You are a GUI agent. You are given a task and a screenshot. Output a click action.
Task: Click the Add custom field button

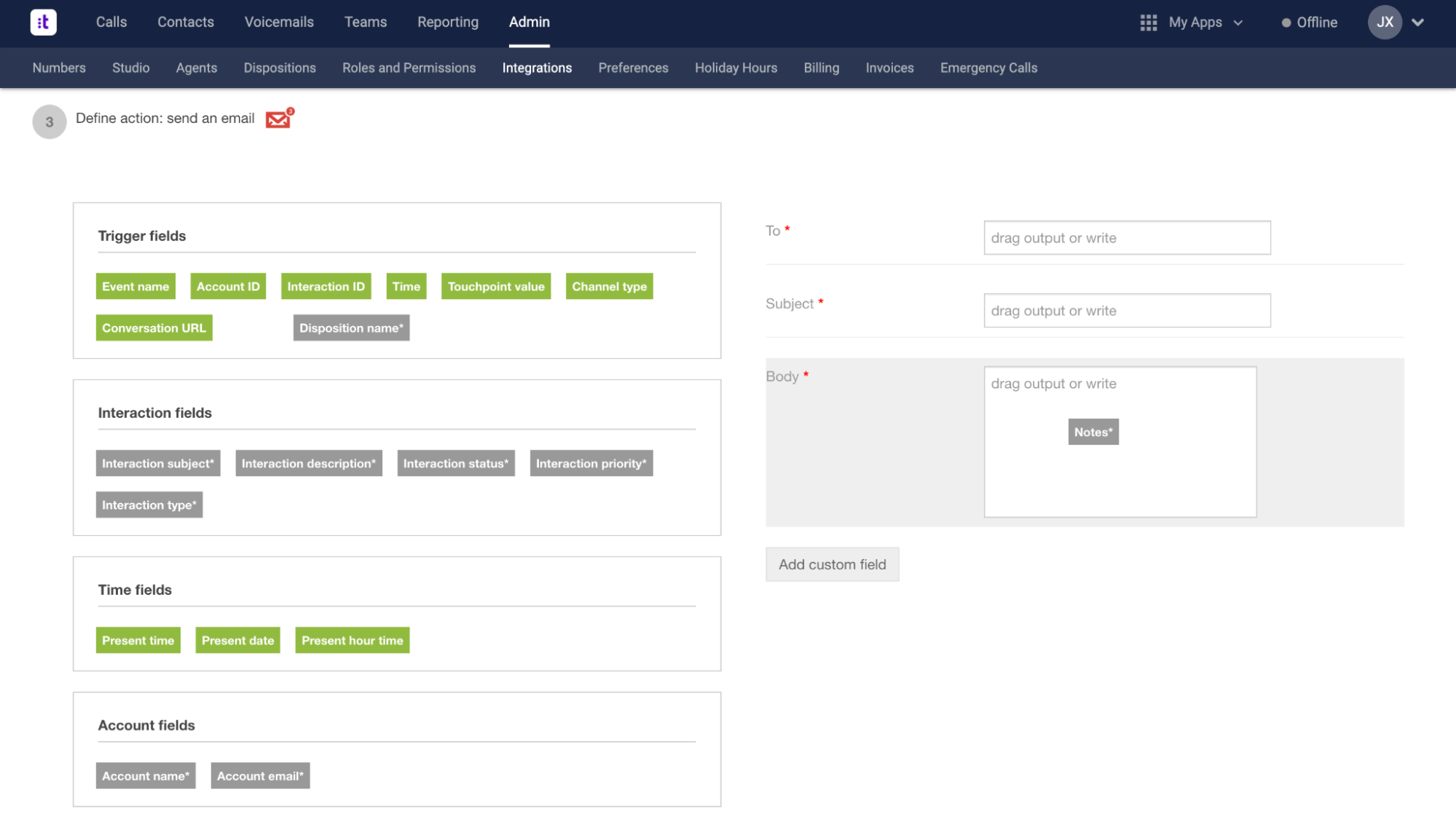coord(833,564)
